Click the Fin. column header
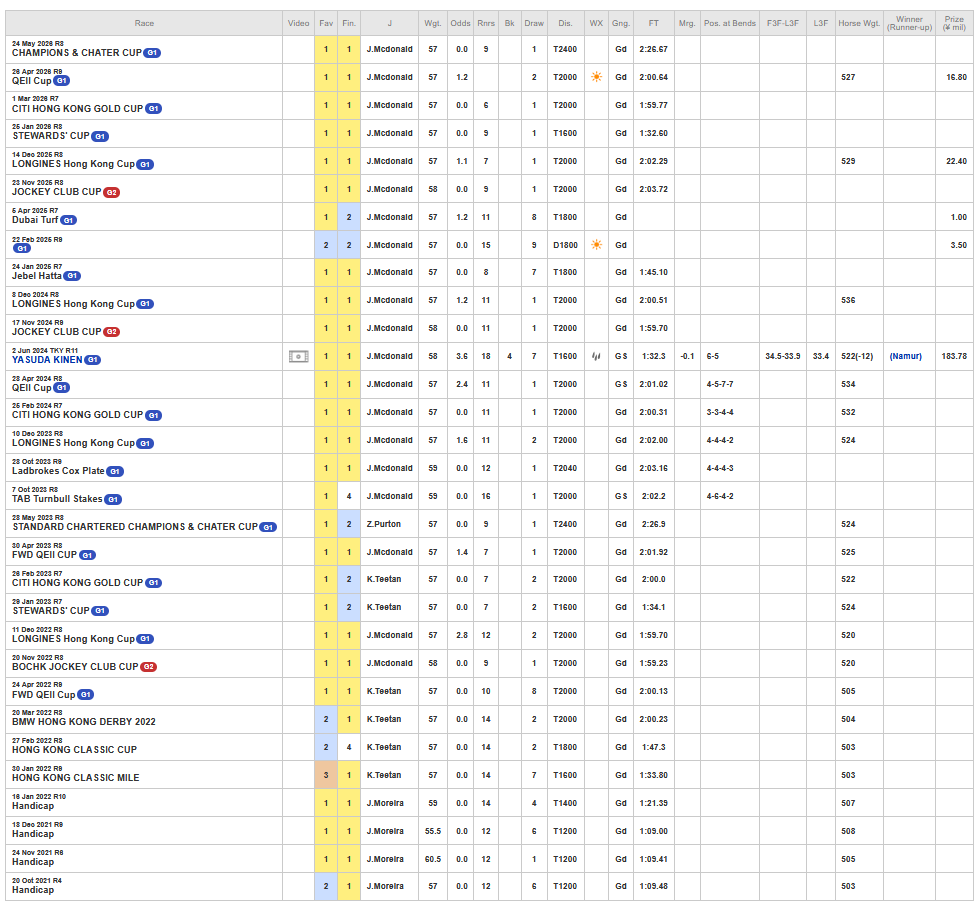The width and height of the screenshot is (980, 907). [349, 23]
